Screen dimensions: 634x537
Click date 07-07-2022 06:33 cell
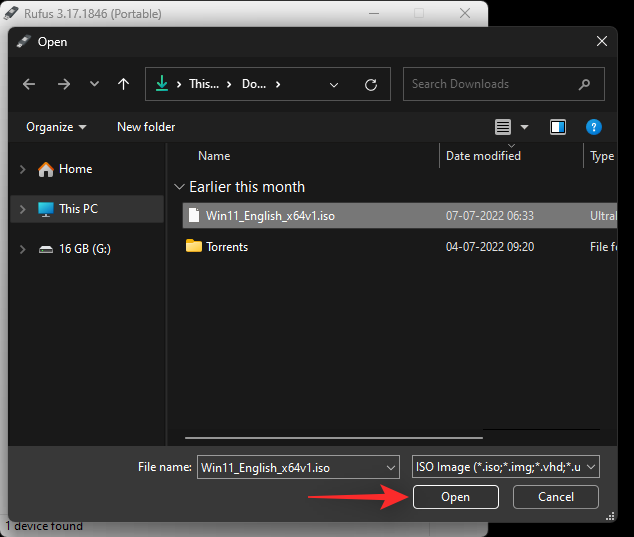(490, 216)
